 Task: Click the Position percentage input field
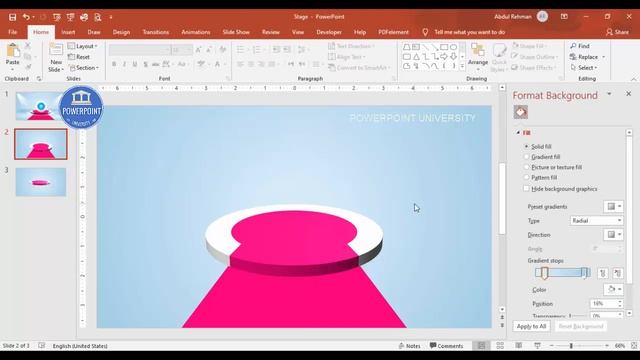pyautogui.click(x=603, y=304)
